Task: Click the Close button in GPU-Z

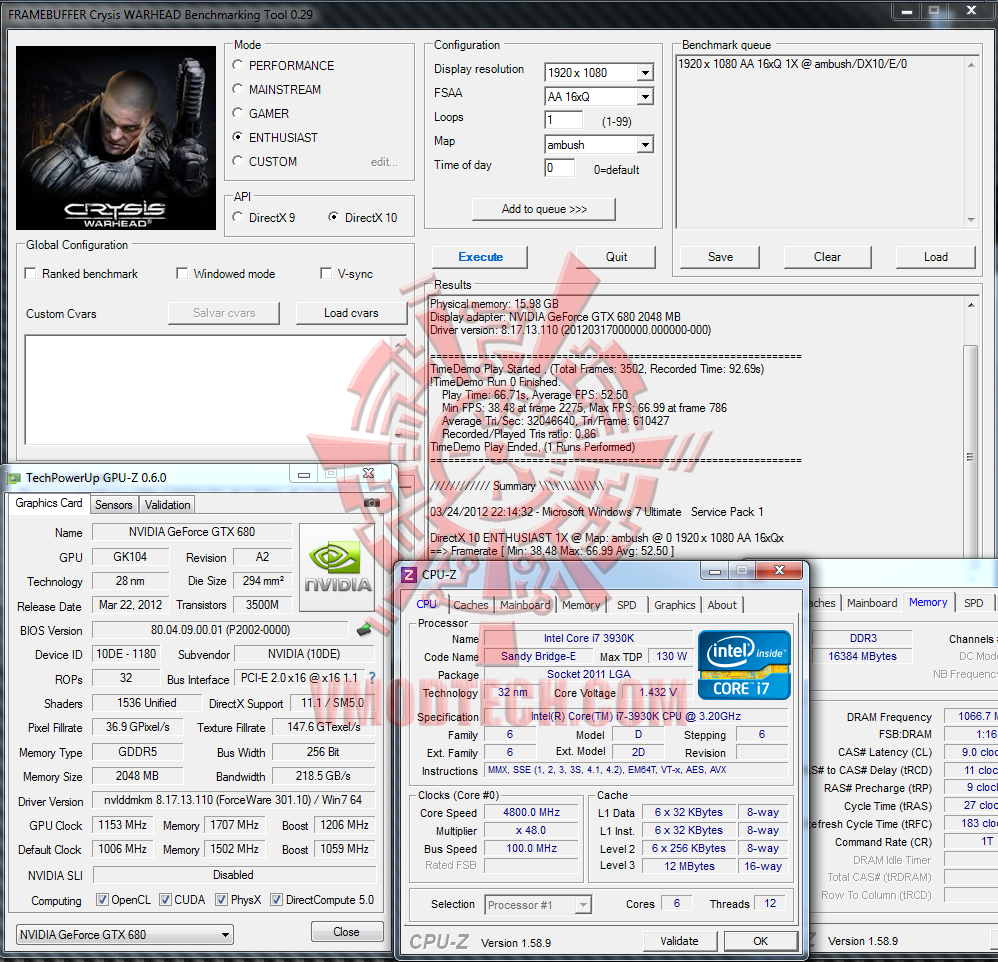Action: tap(347, 931)
